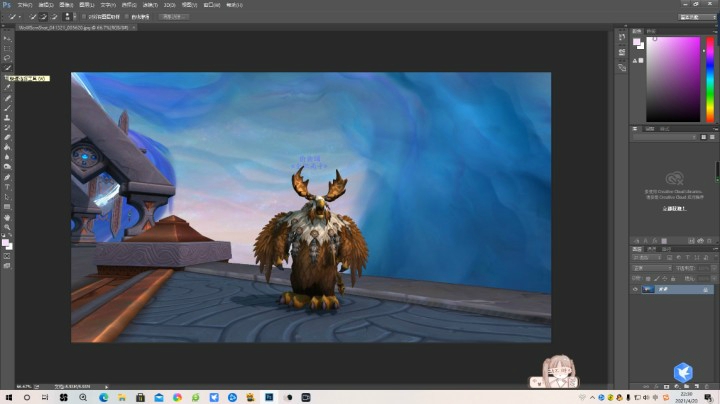Click the foreground color swatch in toolbox
This screenshot has height=404, width=720.
[x=5, y=242]
